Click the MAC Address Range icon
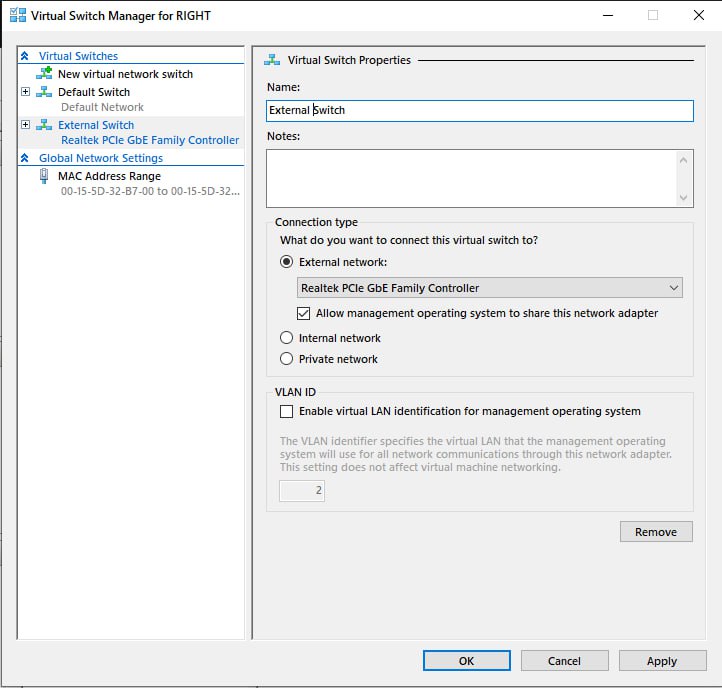 click(x=44, y=176)
